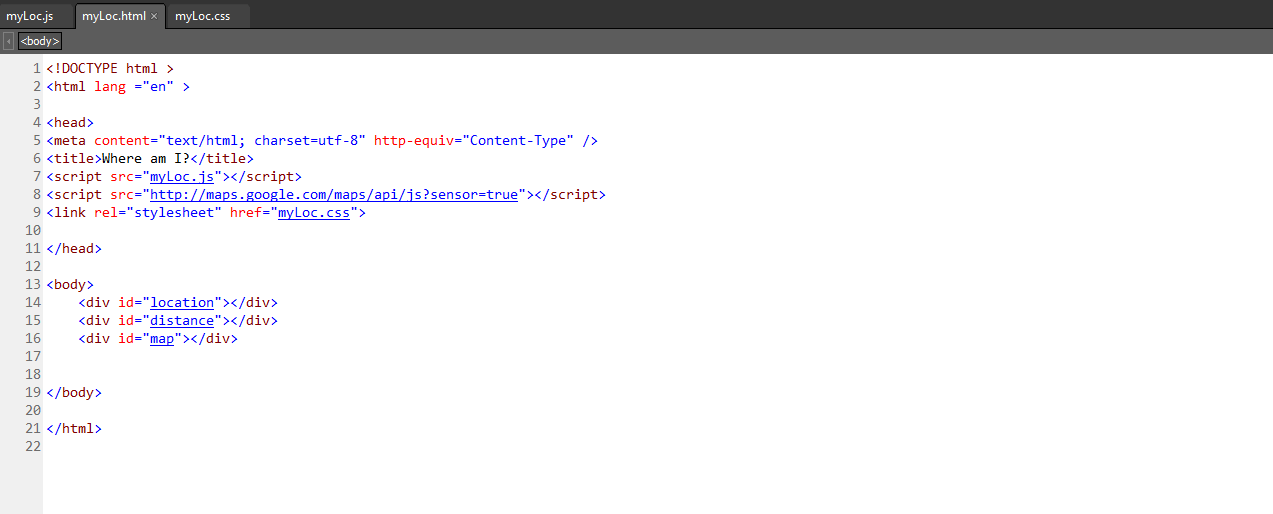Click line number 22 in gutter
Screen dimensions: 1273x514
click(x=32, y=447)
